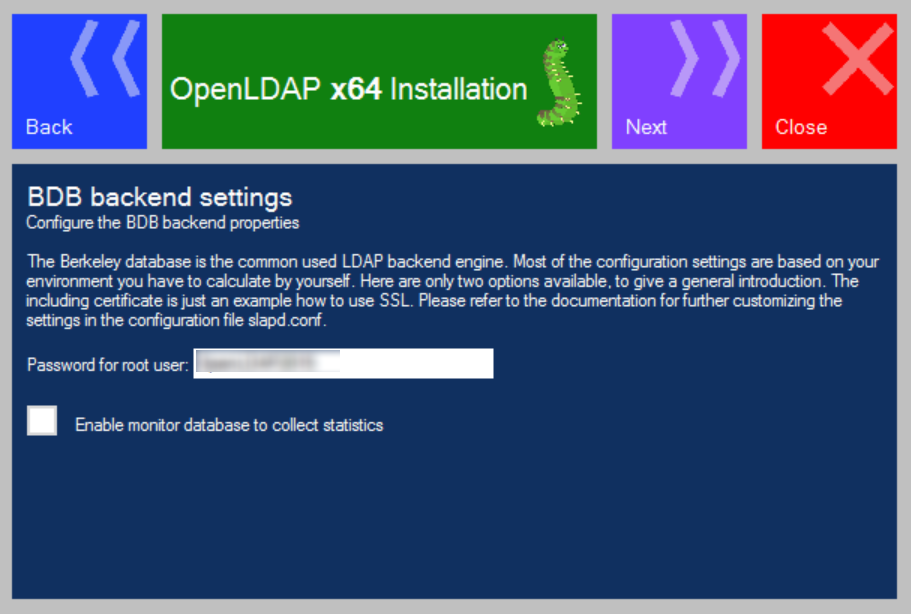Viewport: 911px width, 614px height.
Task: Click the Berkeley database description paragraph
Action: [x=452, y=281]
